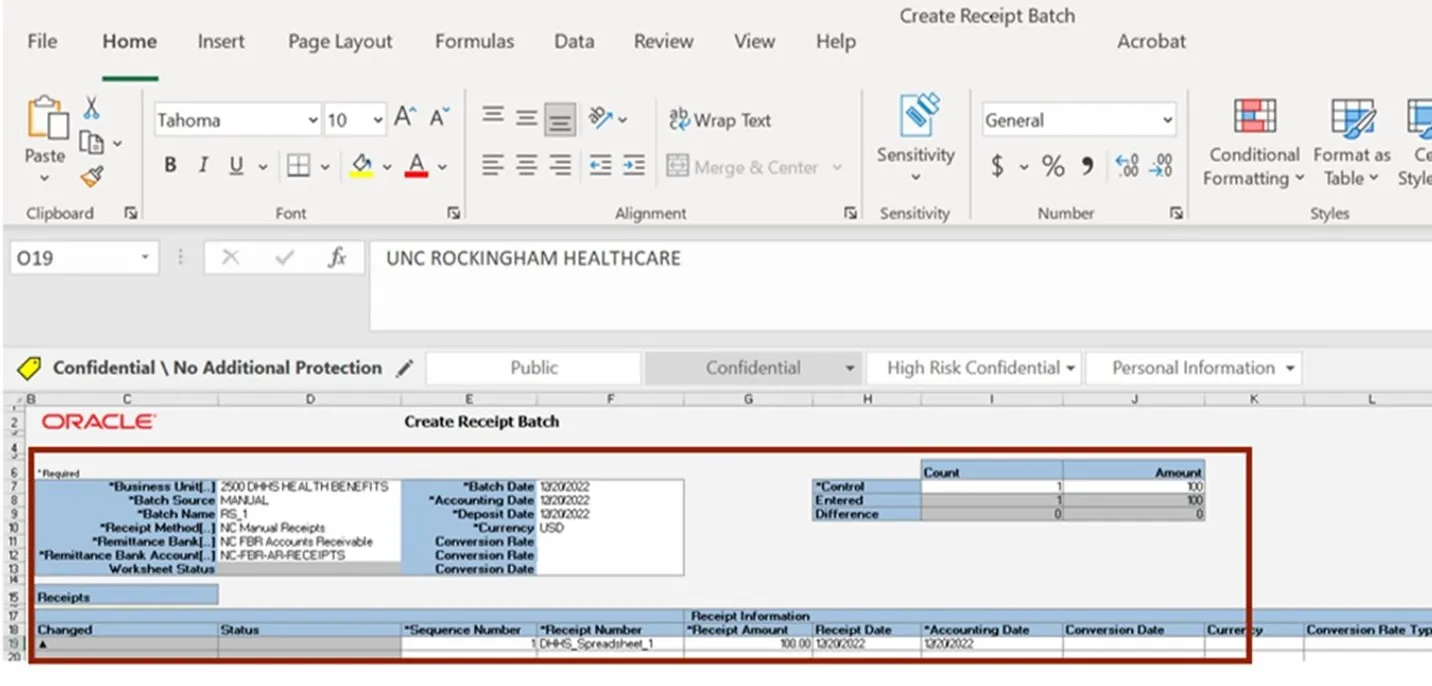Expand underline style options arrow
Viewport: 1432px width, 686px height.
tap(263, 167)
